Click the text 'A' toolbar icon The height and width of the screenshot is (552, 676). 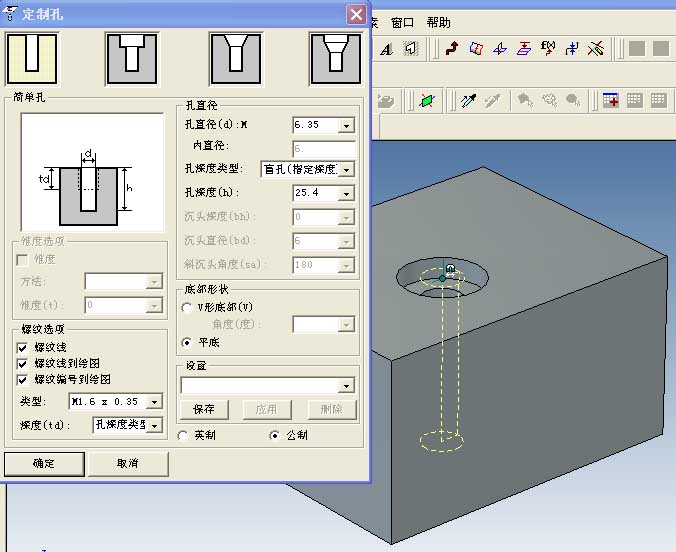coord(386,49)
